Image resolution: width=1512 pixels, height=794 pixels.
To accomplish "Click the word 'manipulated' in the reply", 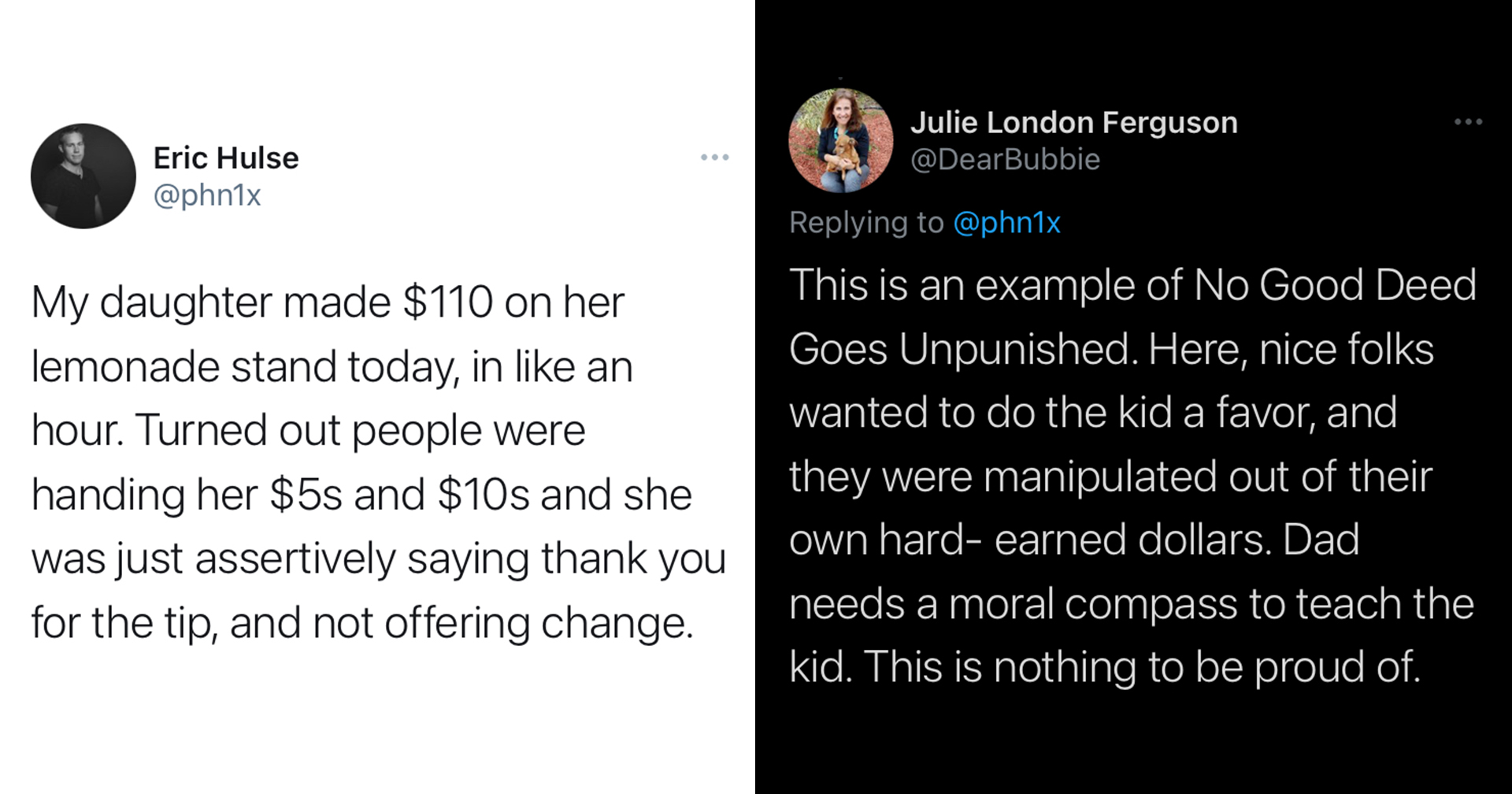I will pyautogui.click(x=1099, y=477).
